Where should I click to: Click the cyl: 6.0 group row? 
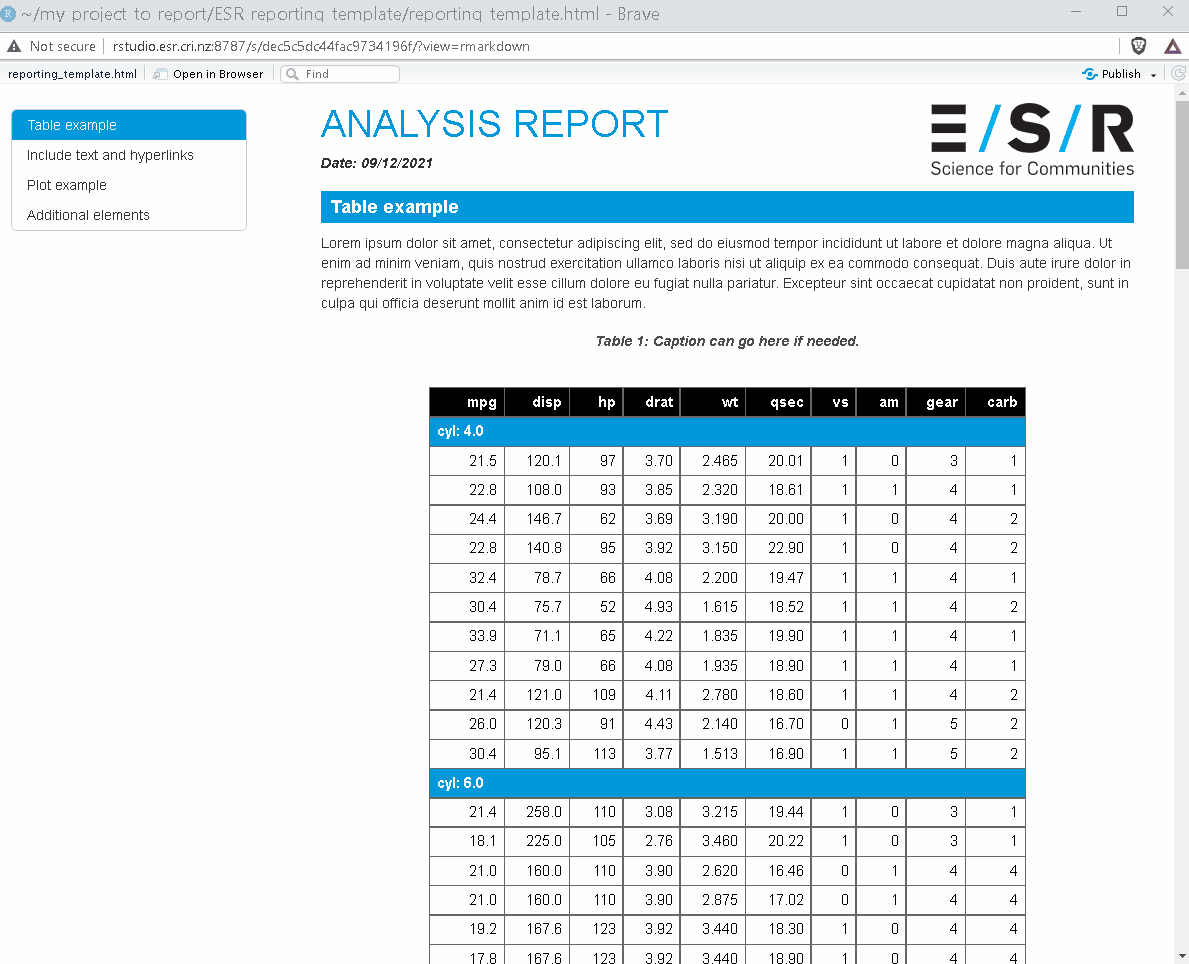tap(727, 783)
